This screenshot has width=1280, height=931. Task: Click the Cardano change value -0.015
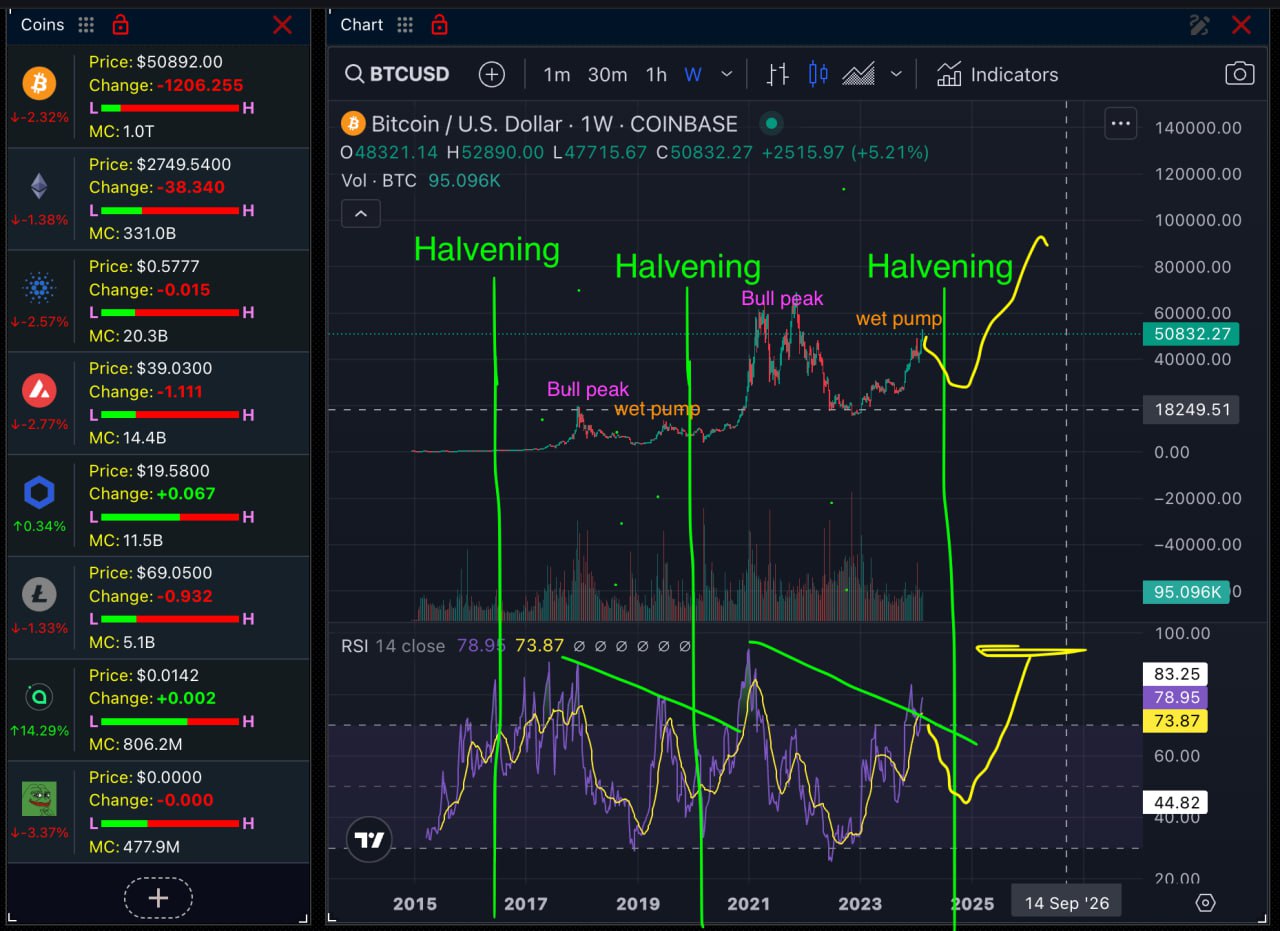pyautogui.click(x=183, y=290)
